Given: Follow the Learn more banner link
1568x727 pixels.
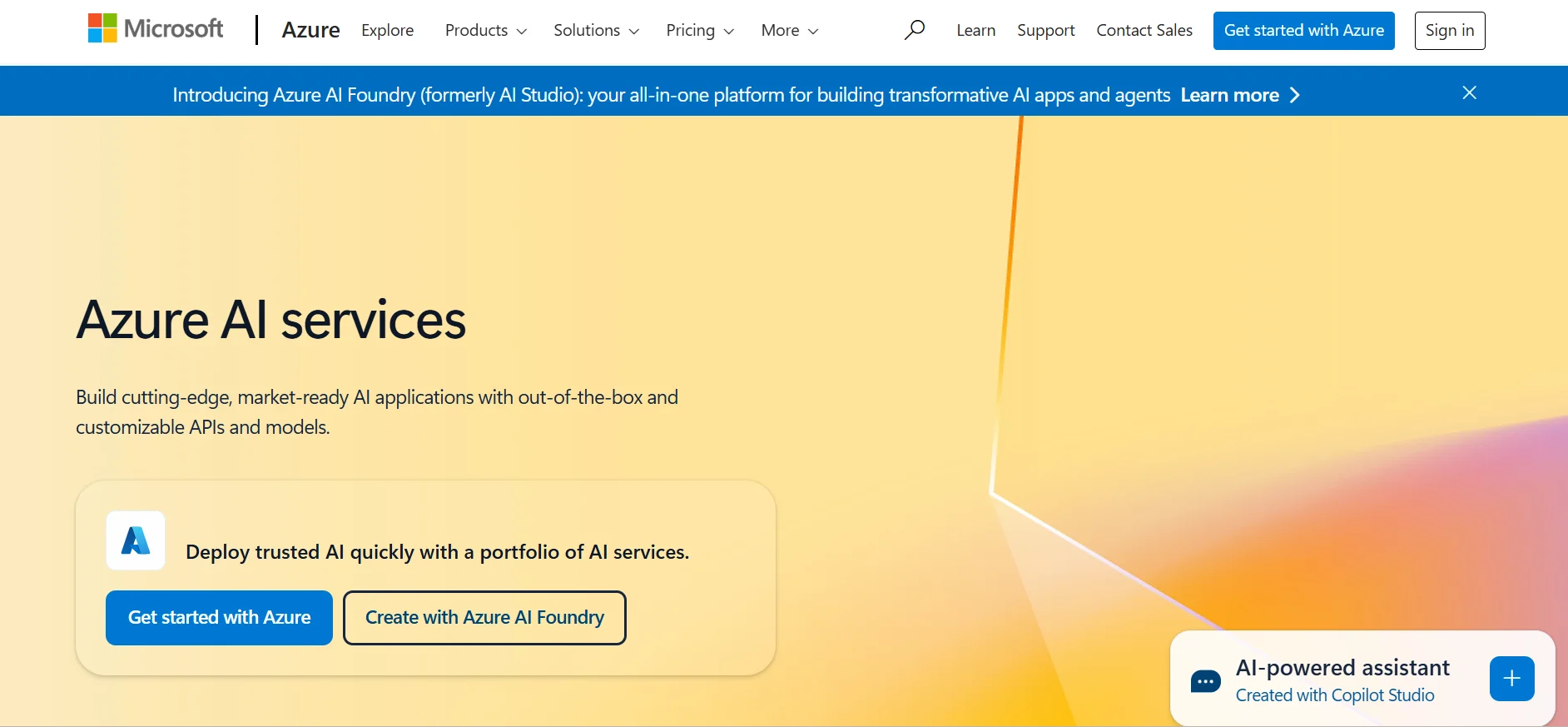Looking at the screenshot, I should pyautogui.click(x=1229, y=95).
